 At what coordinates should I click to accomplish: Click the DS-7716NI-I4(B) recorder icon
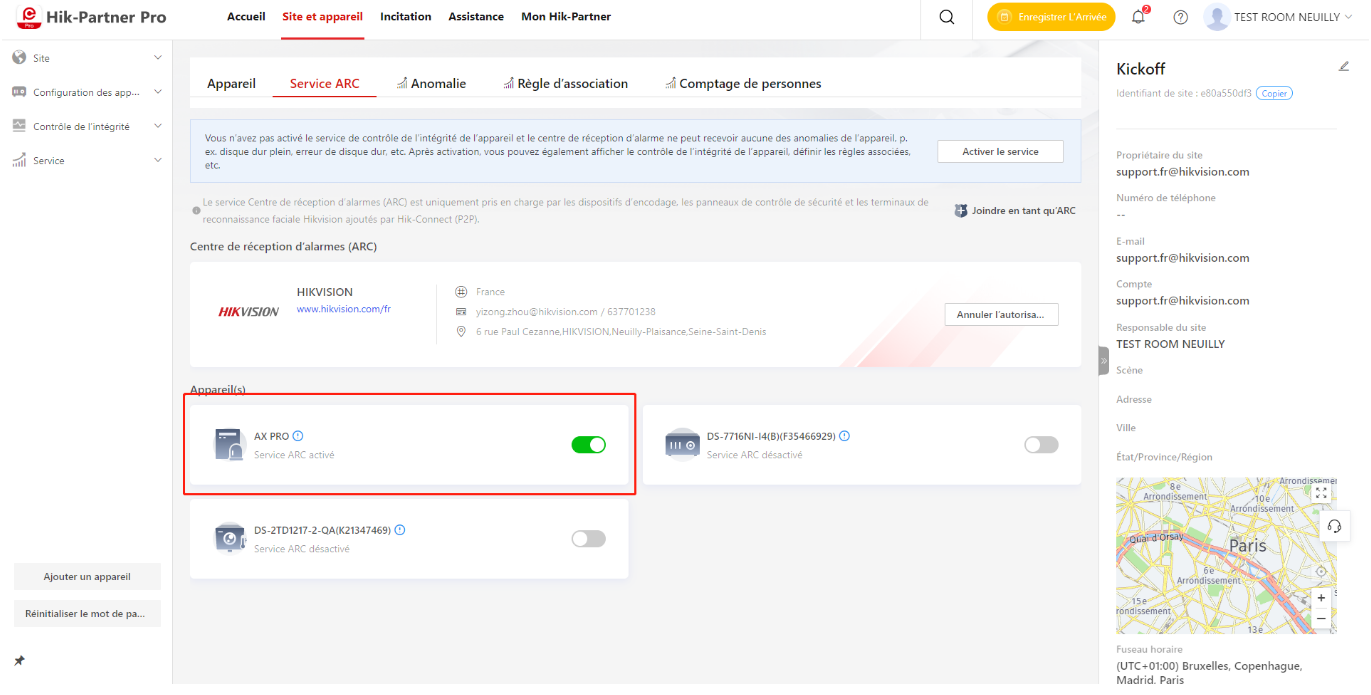(683, 444)
